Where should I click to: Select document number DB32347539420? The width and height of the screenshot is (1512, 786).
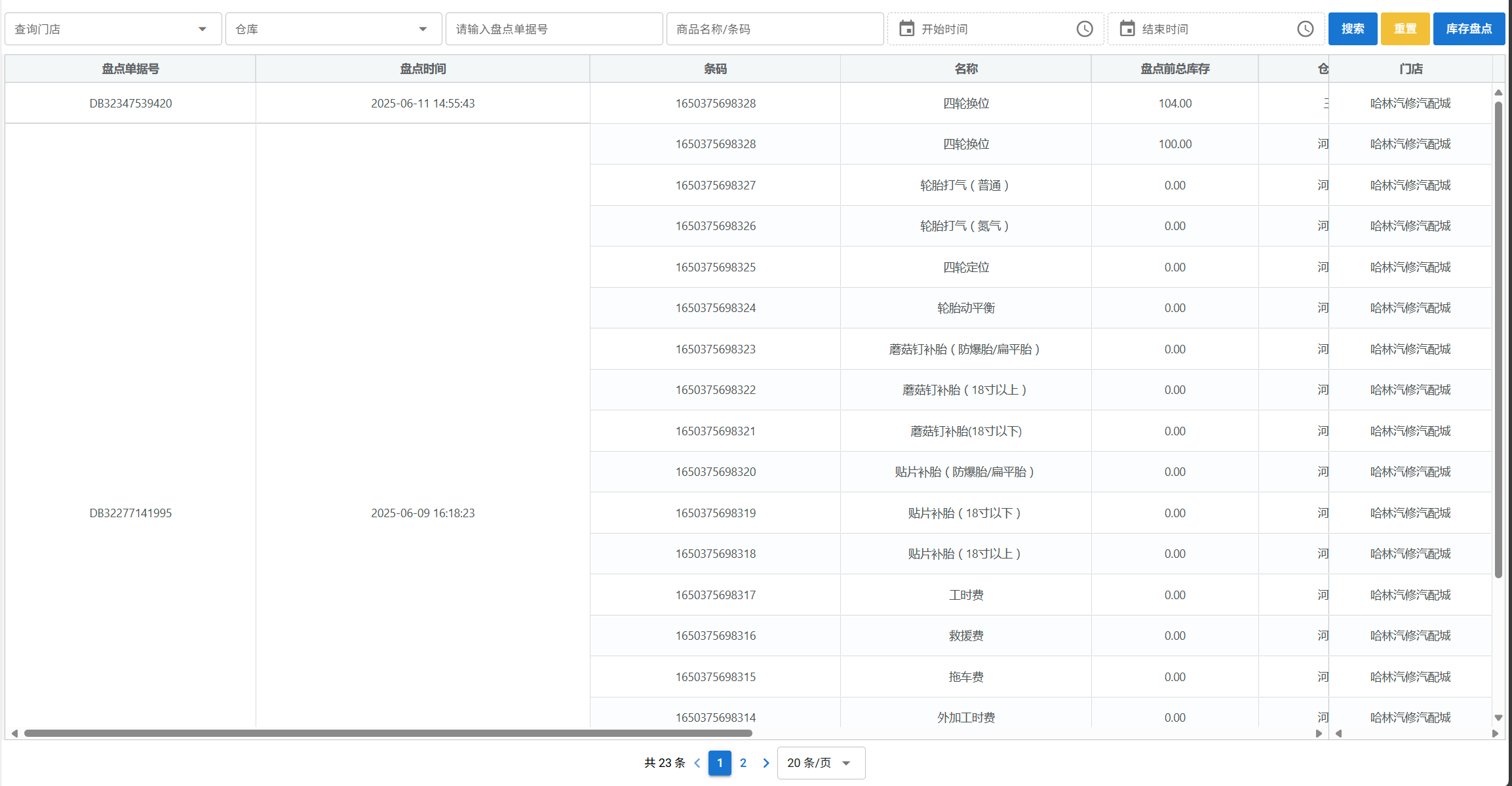click(130, 104)
